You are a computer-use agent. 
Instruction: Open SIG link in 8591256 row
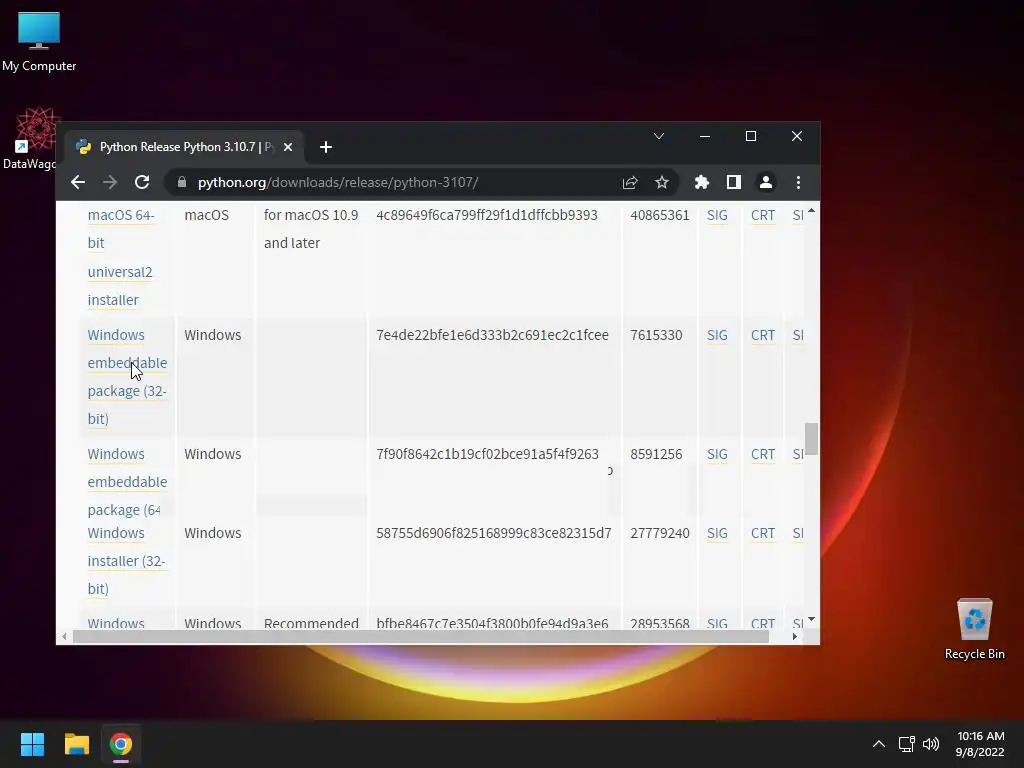[717, 454]
